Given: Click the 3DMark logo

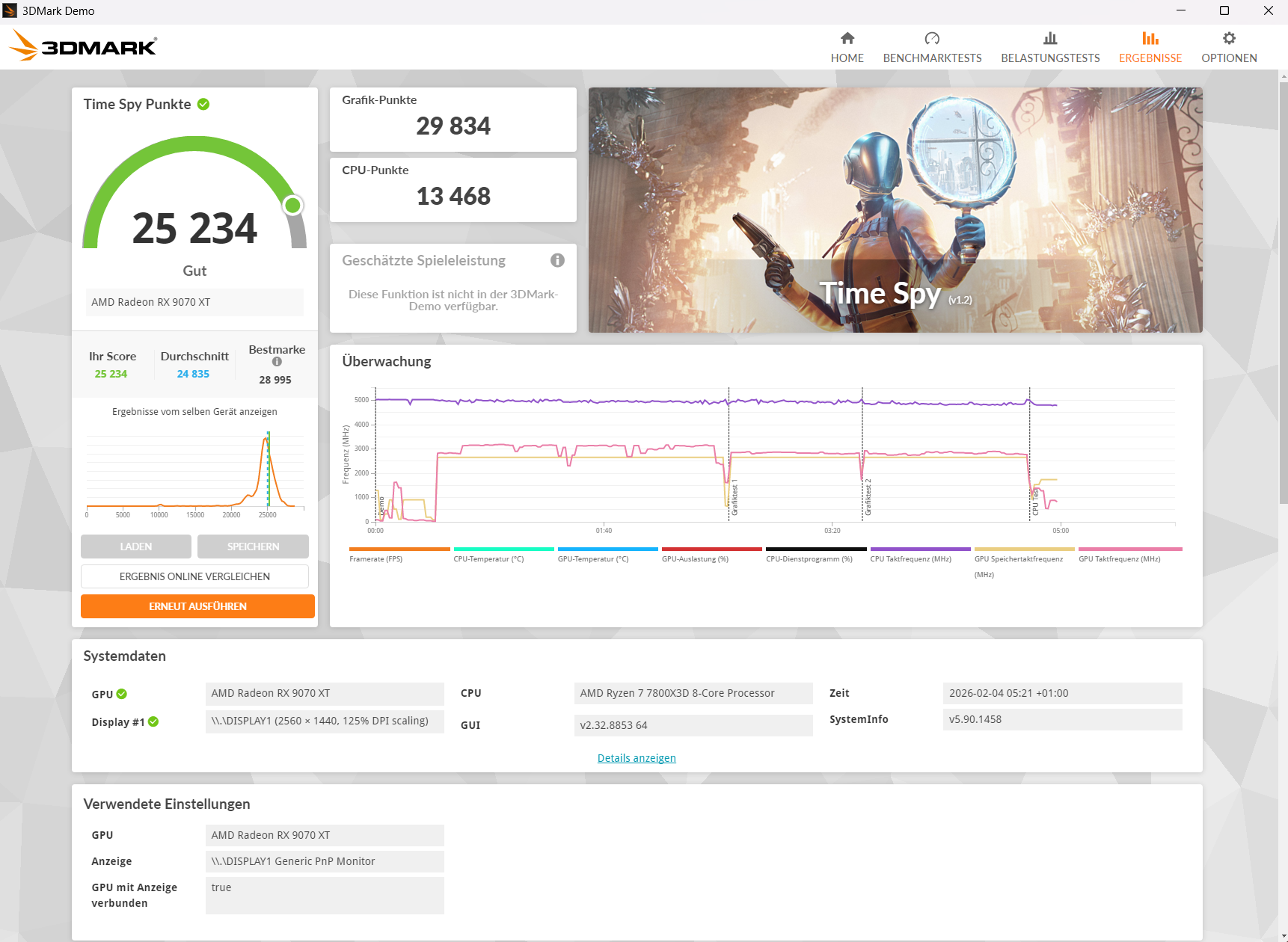Looking at the screenshot, I should [x=83, y=46].
